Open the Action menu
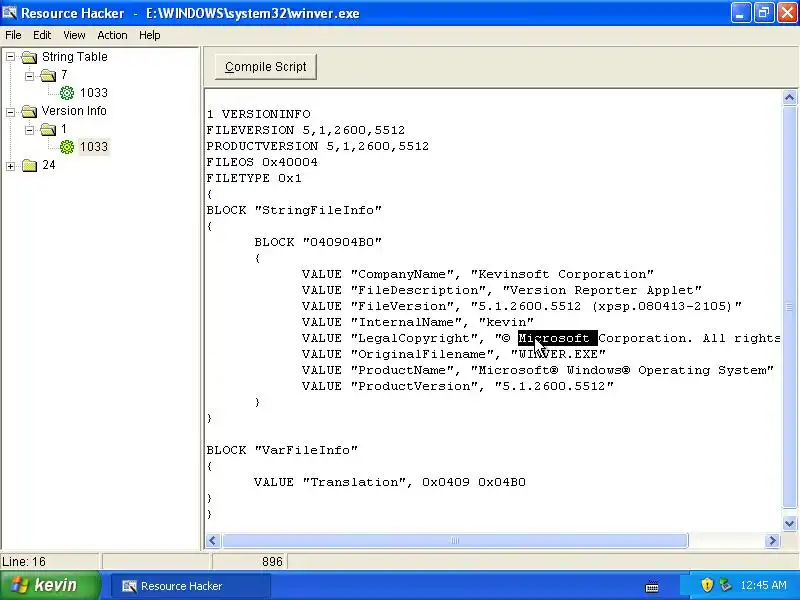Screen dimensions: 800x600 click(x=112, y=35)
